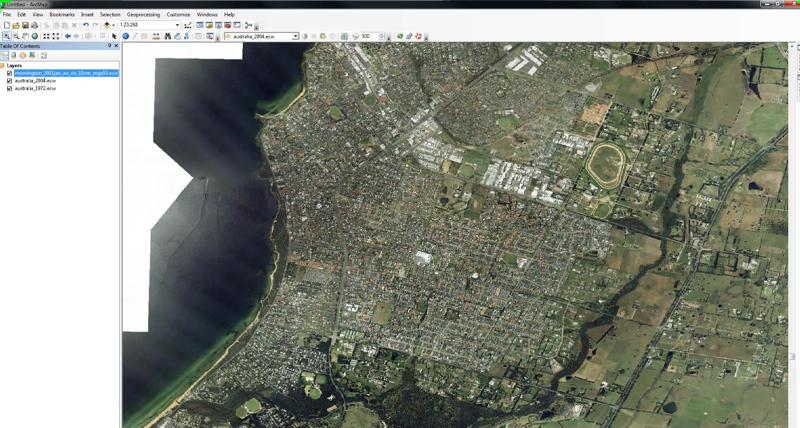800x428 pixels.
Task: Open an existing map document
Action: point(16,25)
